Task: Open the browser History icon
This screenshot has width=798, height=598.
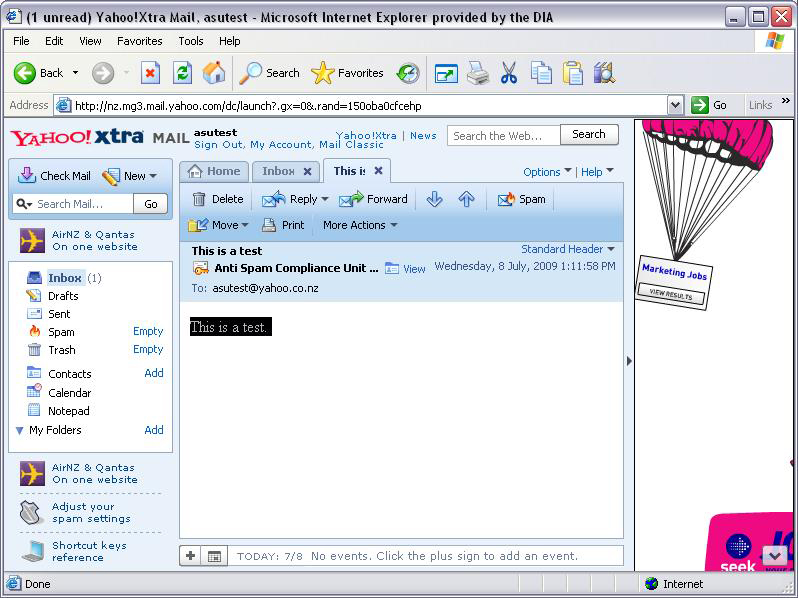Action: pyautogui.click(x=408, y=73)
